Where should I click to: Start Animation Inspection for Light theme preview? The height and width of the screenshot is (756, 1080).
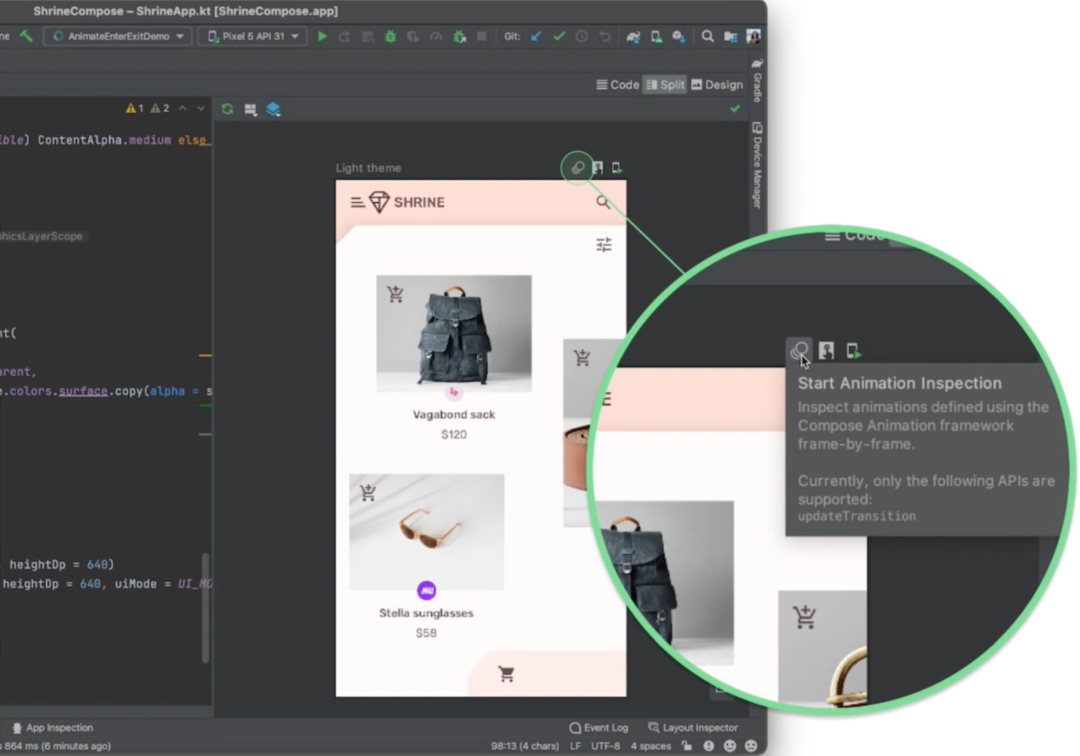tap(577, 167)
